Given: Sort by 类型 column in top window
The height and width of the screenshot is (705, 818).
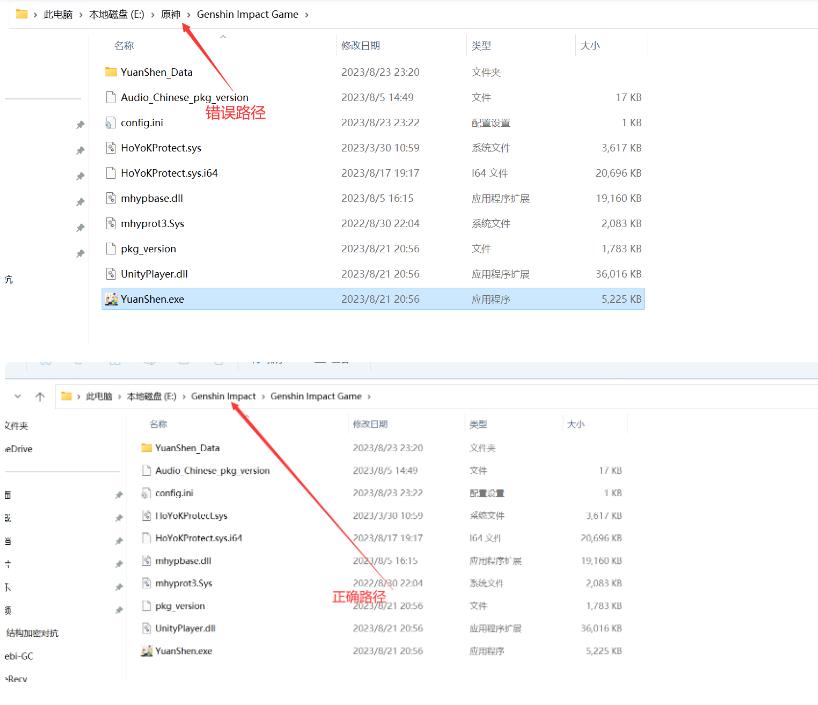Looking at the screenshot, I should click(x=481, y=45).
